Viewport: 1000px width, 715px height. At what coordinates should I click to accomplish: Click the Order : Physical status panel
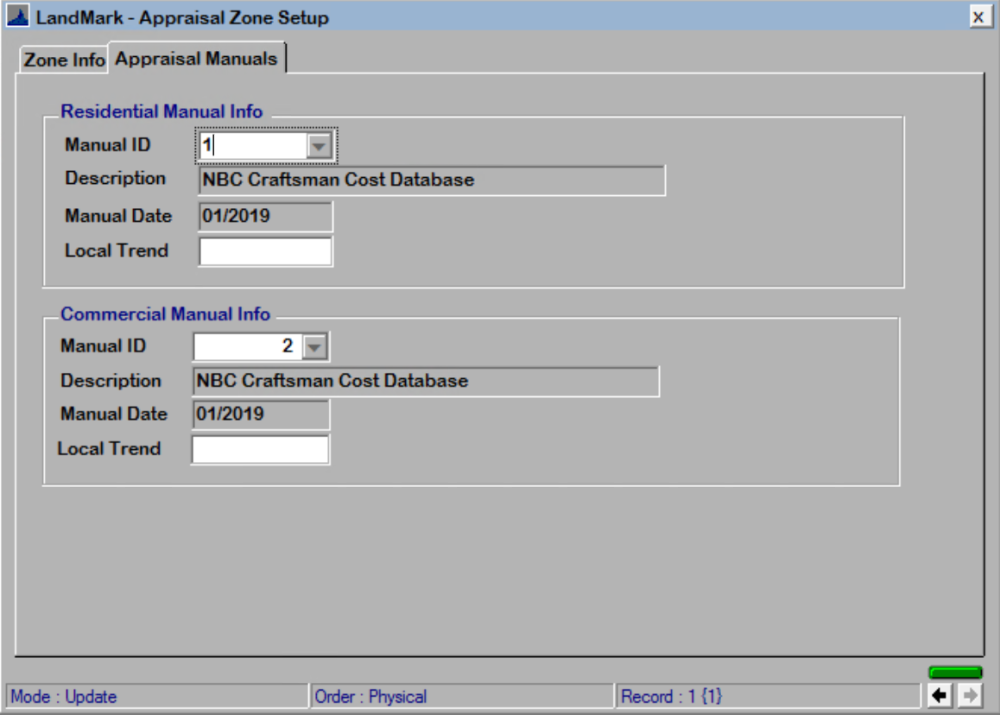460,696
